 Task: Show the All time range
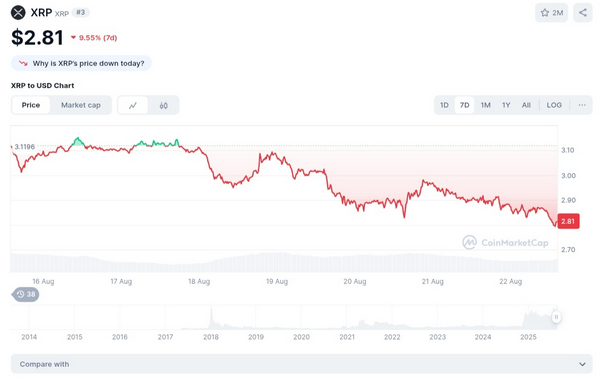(x=526, y=105)
